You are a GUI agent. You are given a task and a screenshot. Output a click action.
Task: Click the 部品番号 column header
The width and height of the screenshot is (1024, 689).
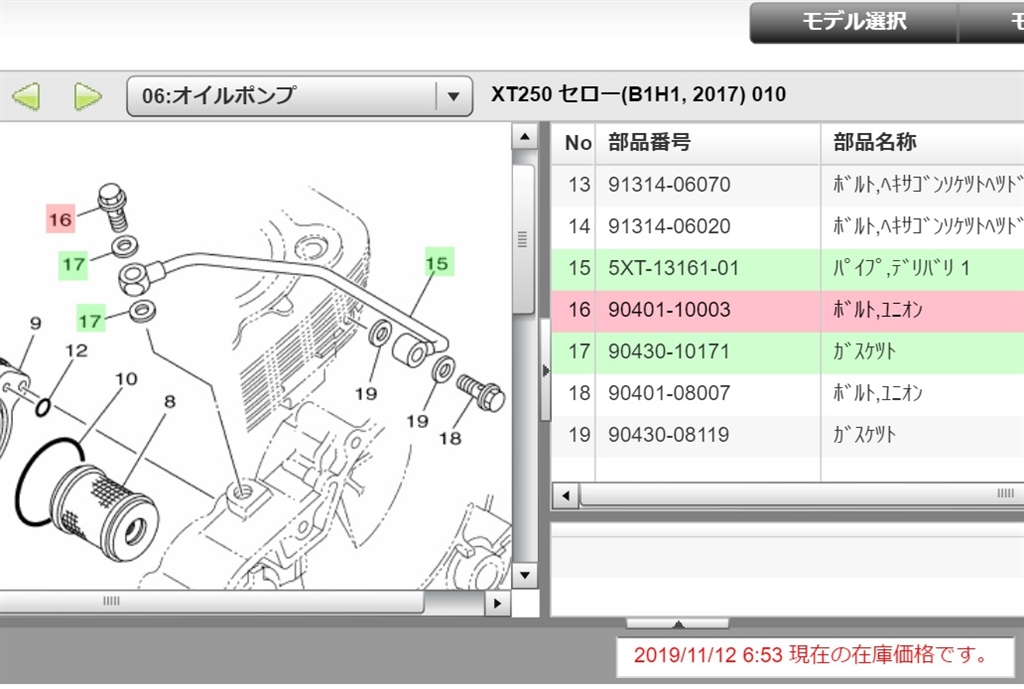(708, 142)
